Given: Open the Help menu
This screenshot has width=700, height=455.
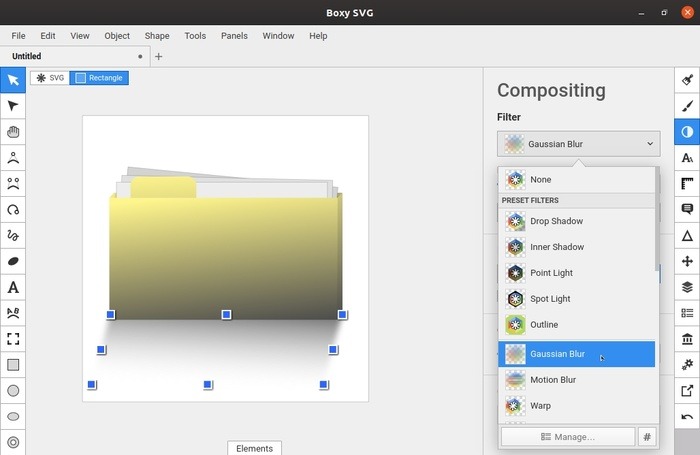Looking at the screenshot, I should (318, 36).
